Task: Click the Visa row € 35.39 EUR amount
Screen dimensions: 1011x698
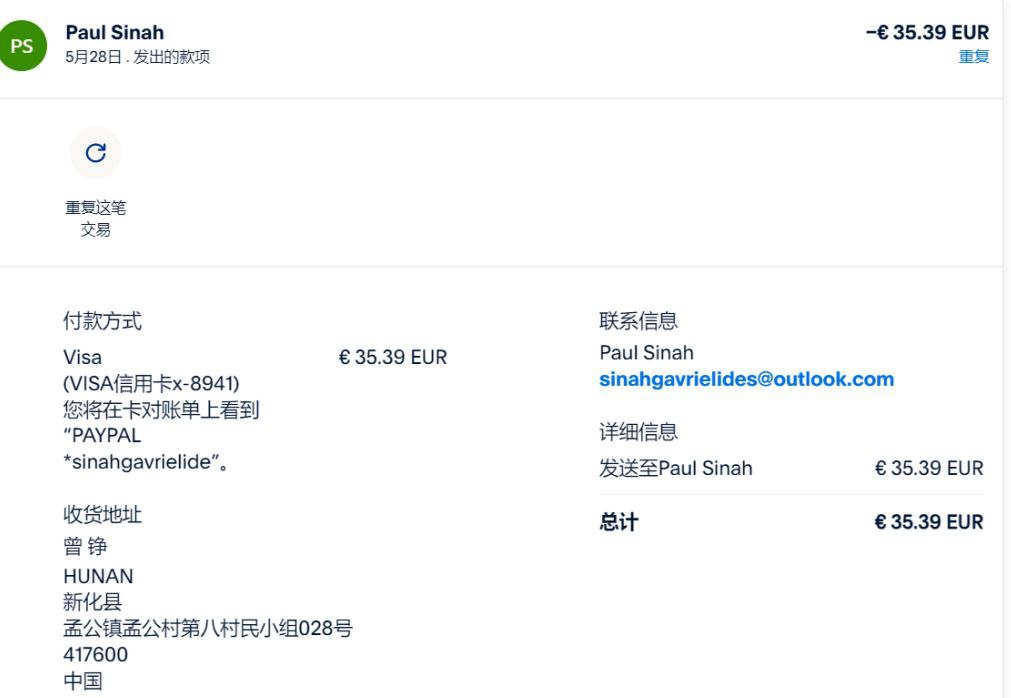Action: point(393,357)
